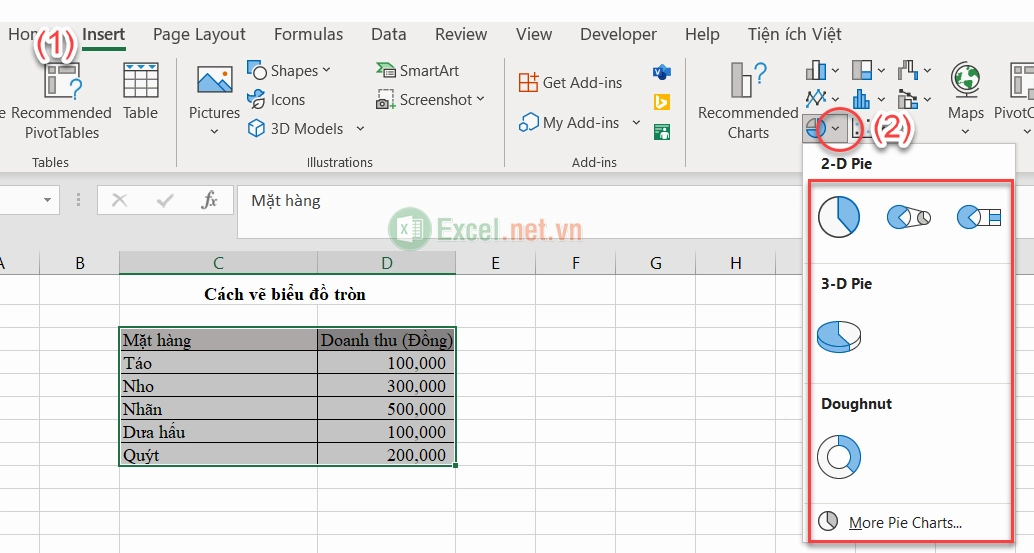
Task: Click the Insert Function fx button
Action: 209,200
